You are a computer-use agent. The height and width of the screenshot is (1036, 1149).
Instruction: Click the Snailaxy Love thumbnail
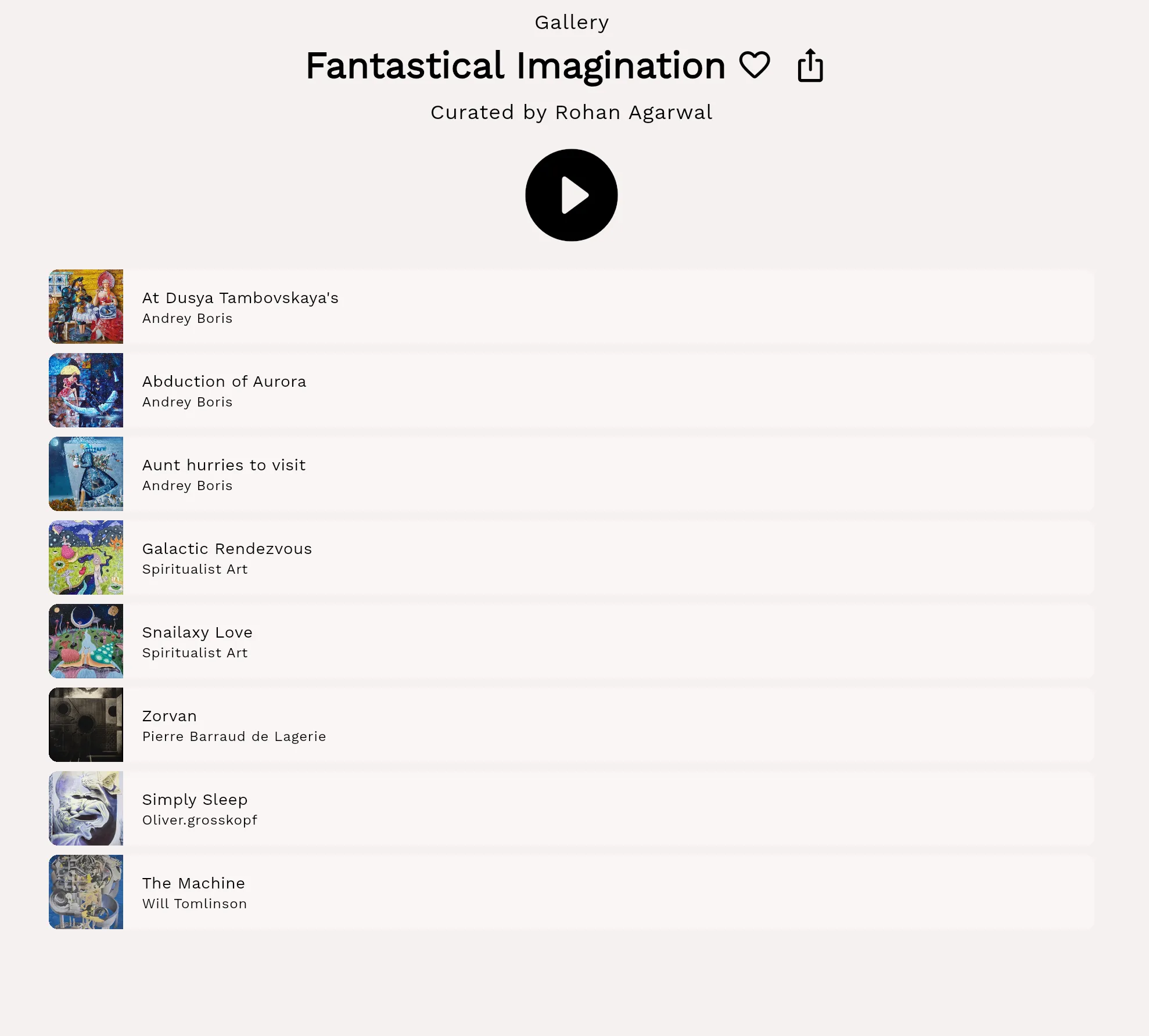point(85,642)
